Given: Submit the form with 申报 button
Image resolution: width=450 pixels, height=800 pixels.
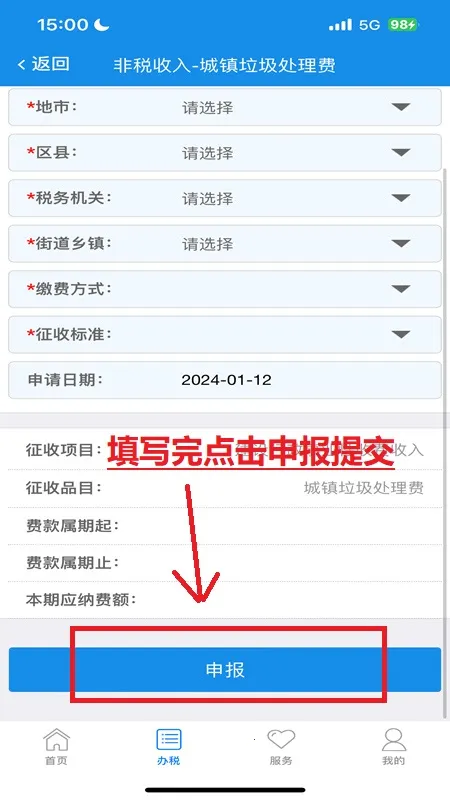Looking at the screenshot, I should pyautogui.click(x=225, y=669).
